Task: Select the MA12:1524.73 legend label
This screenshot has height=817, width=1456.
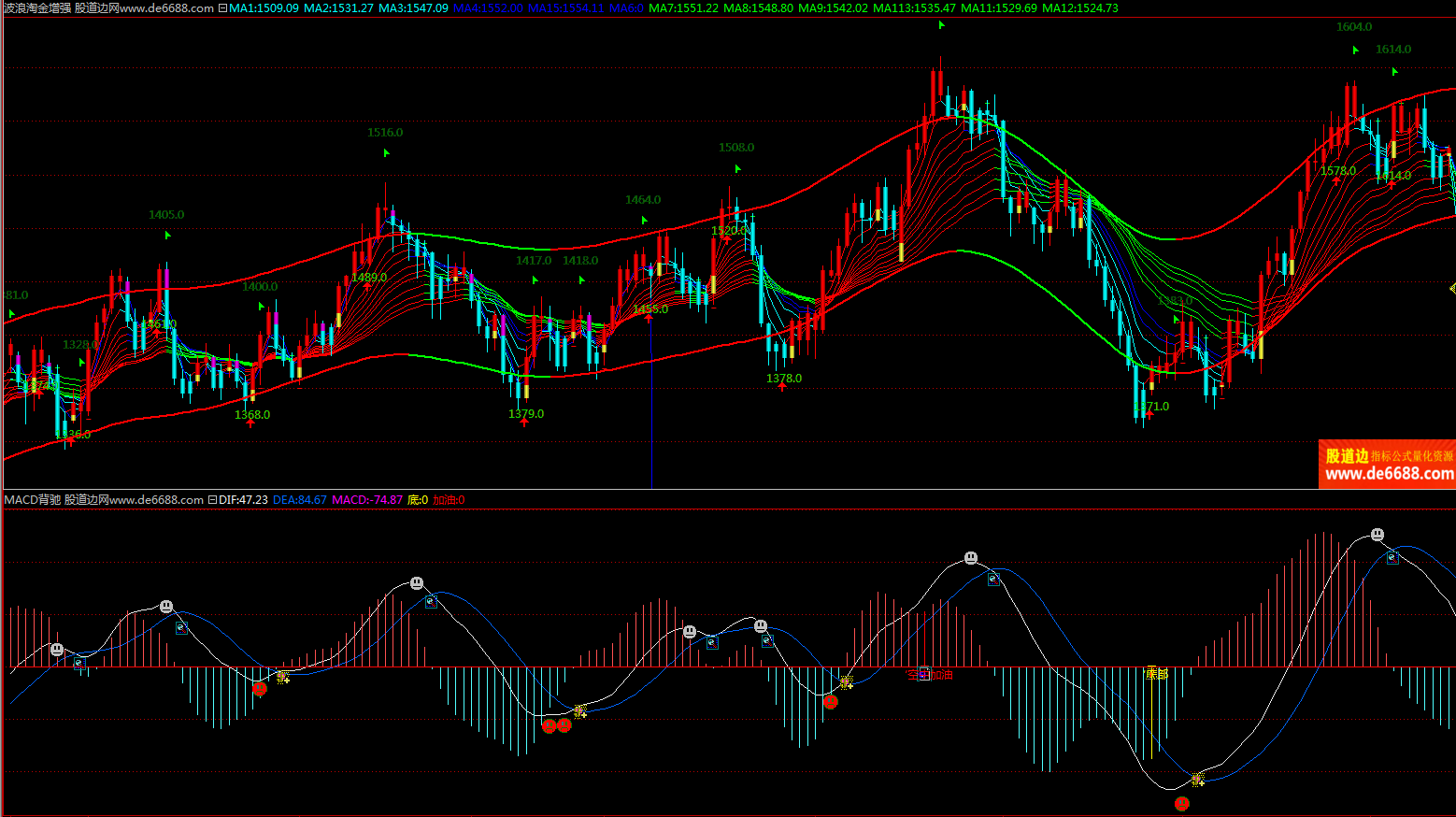Action: tap(1079, 8)
